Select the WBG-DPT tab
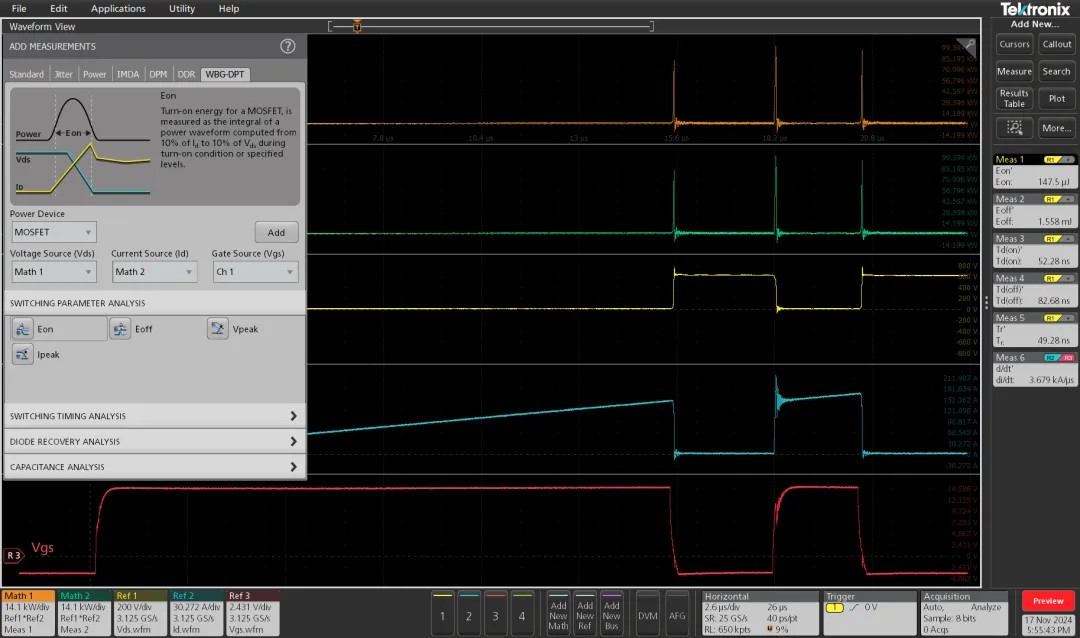 [225, 74]
